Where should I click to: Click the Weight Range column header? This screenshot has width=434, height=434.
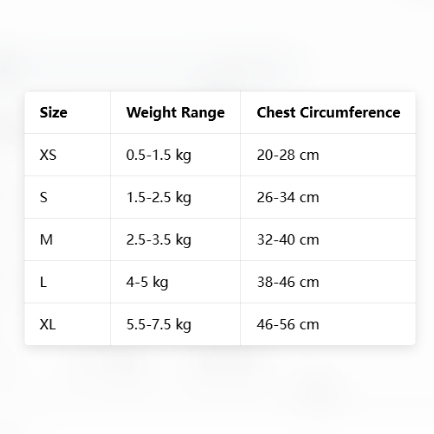pyautogui.click(x=175, y=112)
